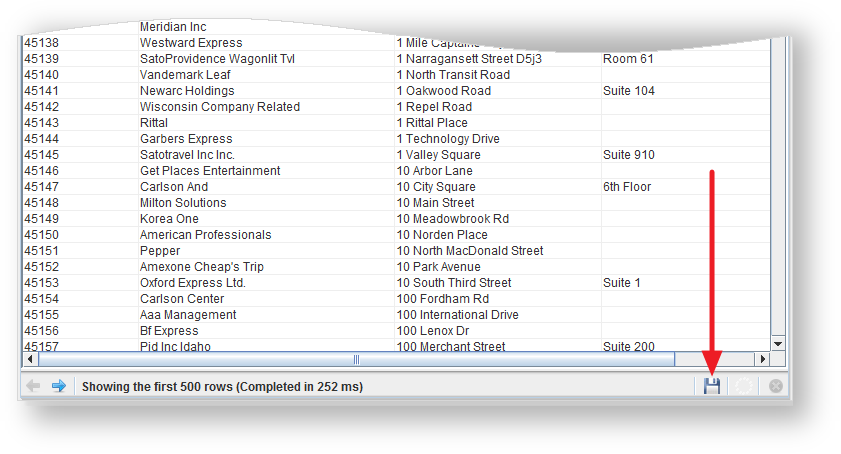Viewport: 841px width, 454px height.
Task: Click the 100 Fordham Rd cell
Action: 498,299
